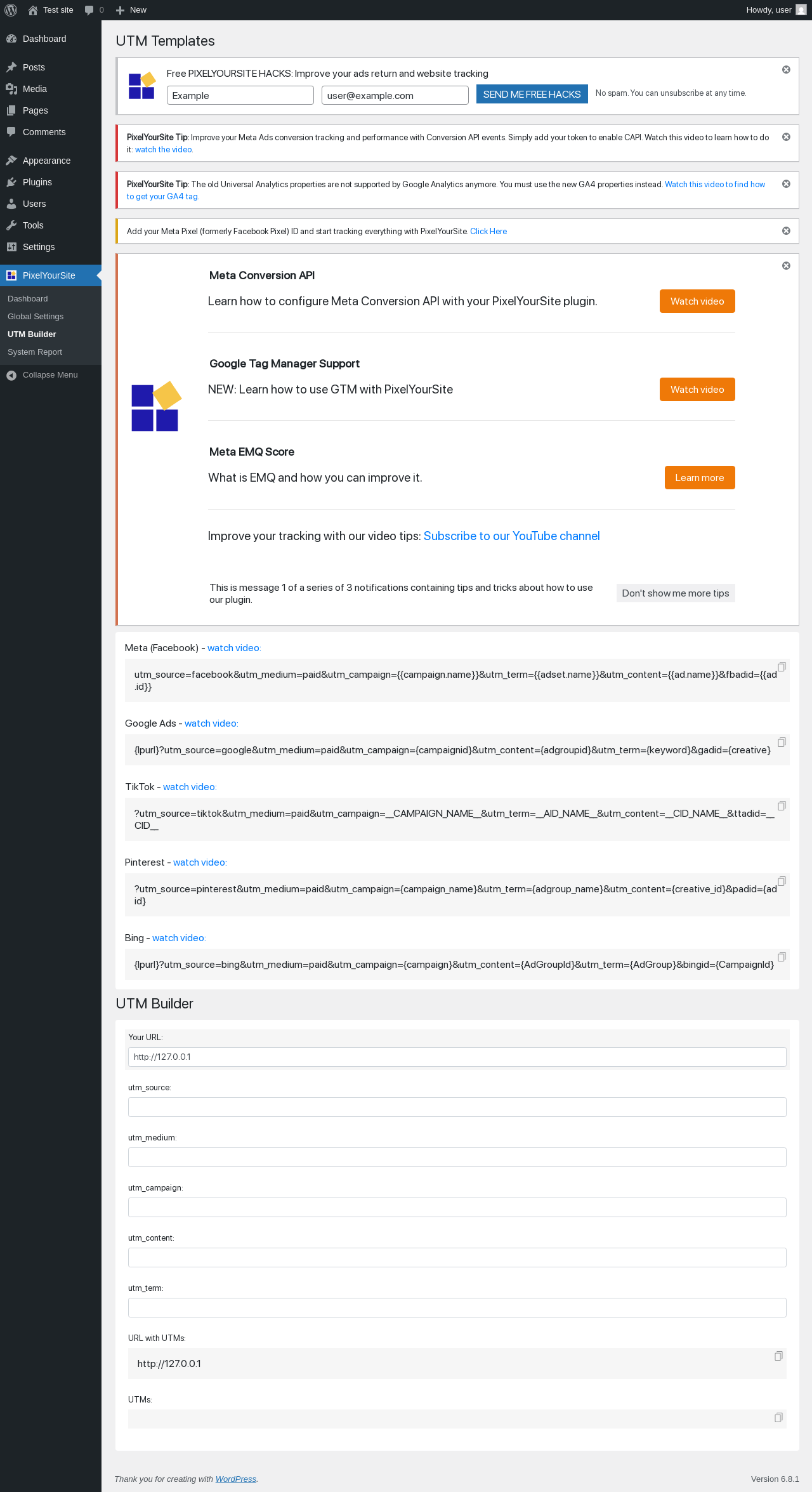Viewport: 812px width, 1492px height.
Task: Dismiss the free hacks signup notice
Action: (x=786, y=70)
